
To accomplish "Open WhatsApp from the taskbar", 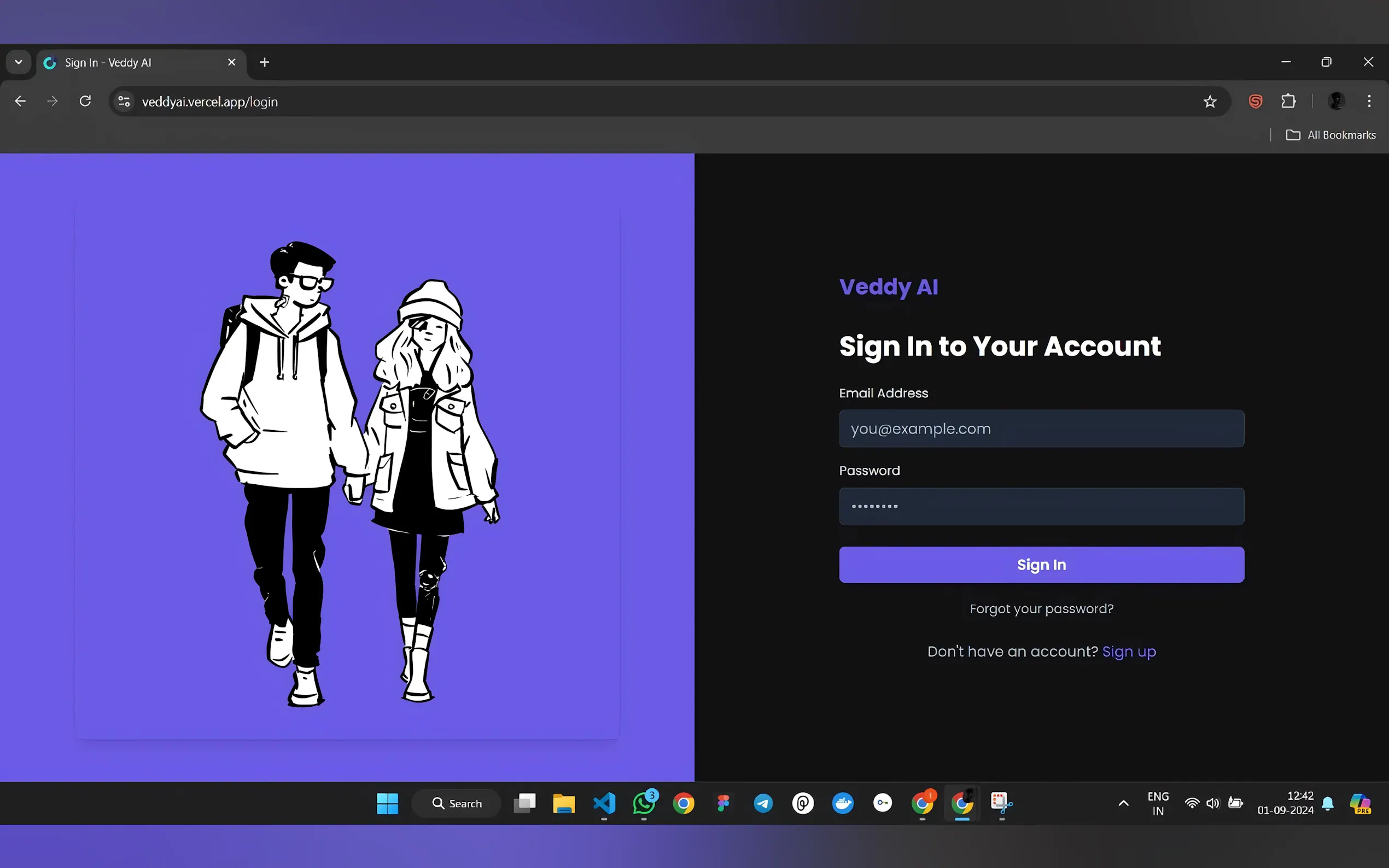I will tap(644, 802).
